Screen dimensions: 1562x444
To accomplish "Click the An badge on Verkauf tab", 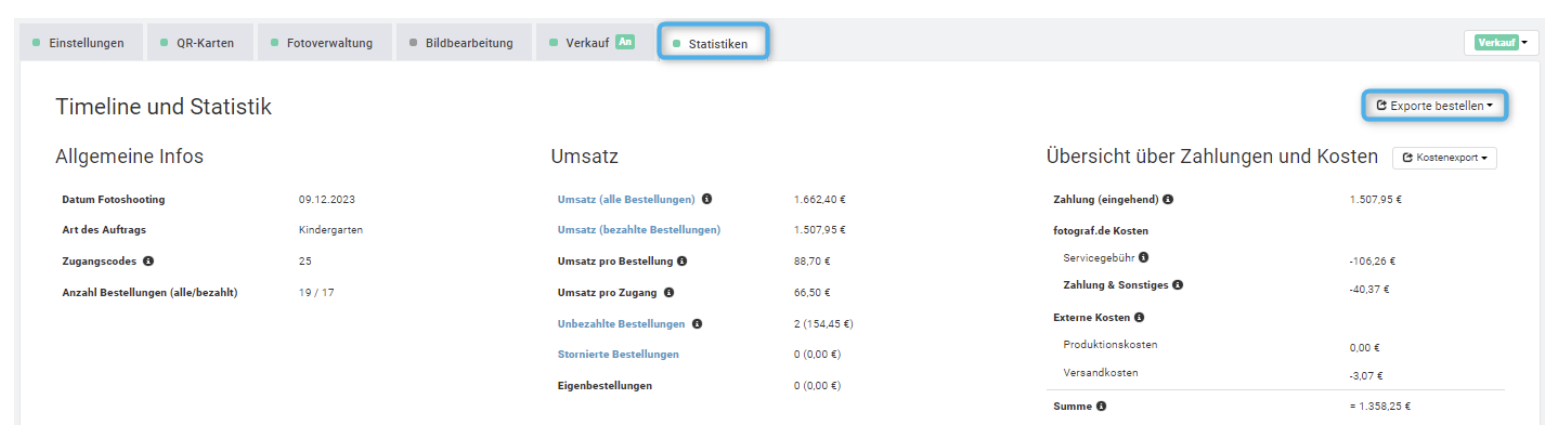I will click(x=625, y=42).
